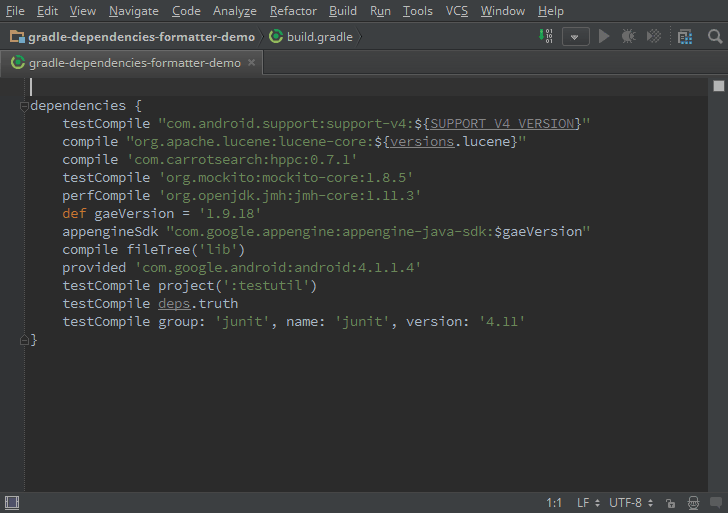This screenshot has width=728, height=513.
Task: Click the gaeVersion value '1.9.18'
Action: [230, 214]
